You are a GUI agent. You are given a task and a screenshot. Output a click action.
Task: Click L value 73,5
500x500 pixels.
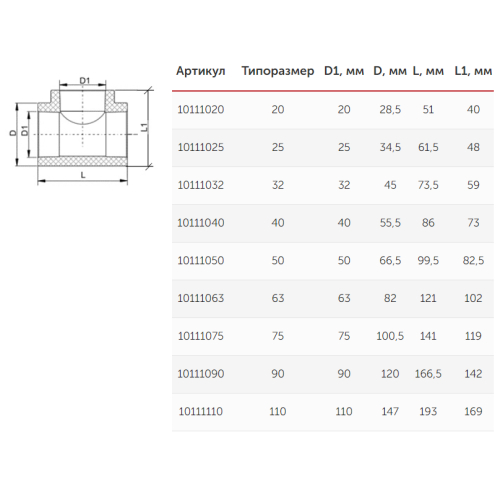428,185
